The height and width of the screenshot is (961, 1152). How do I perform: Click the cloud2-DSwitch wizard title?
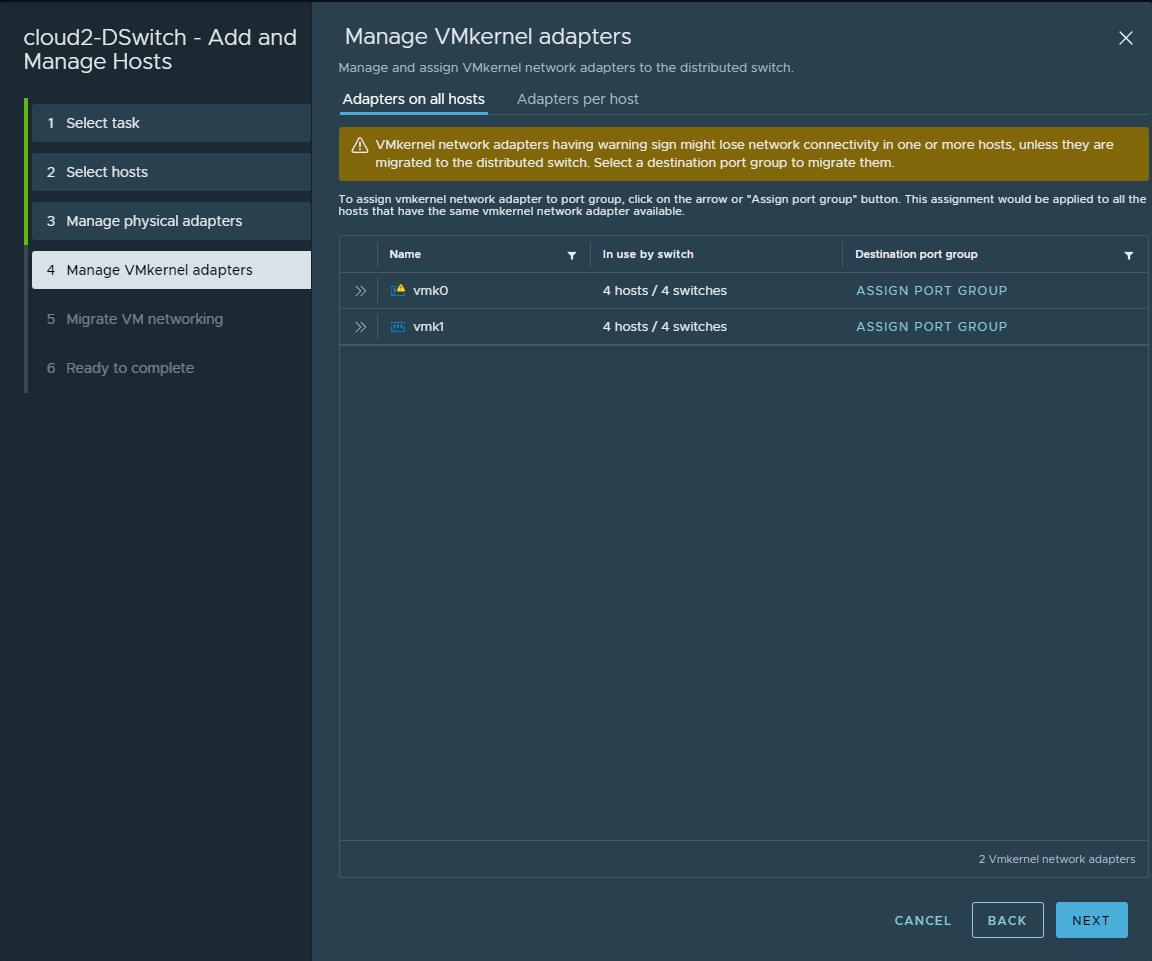[x=160, y=49]
